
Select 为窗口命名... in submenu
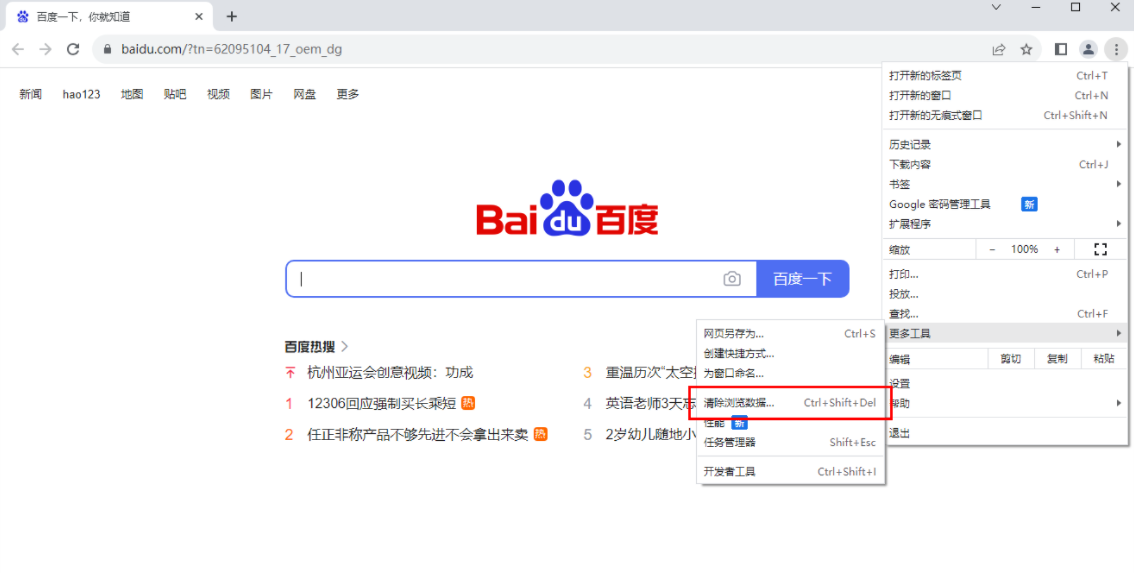[x=790, y=374]
